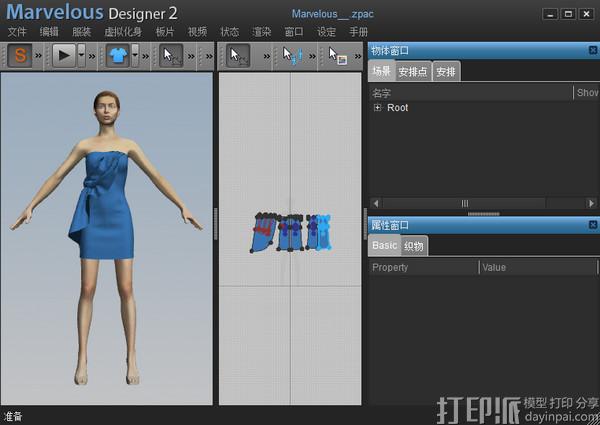Open dropdown arrow next to T-shirt icon
The width and height of the screenshot is (600, 425).
135,56
